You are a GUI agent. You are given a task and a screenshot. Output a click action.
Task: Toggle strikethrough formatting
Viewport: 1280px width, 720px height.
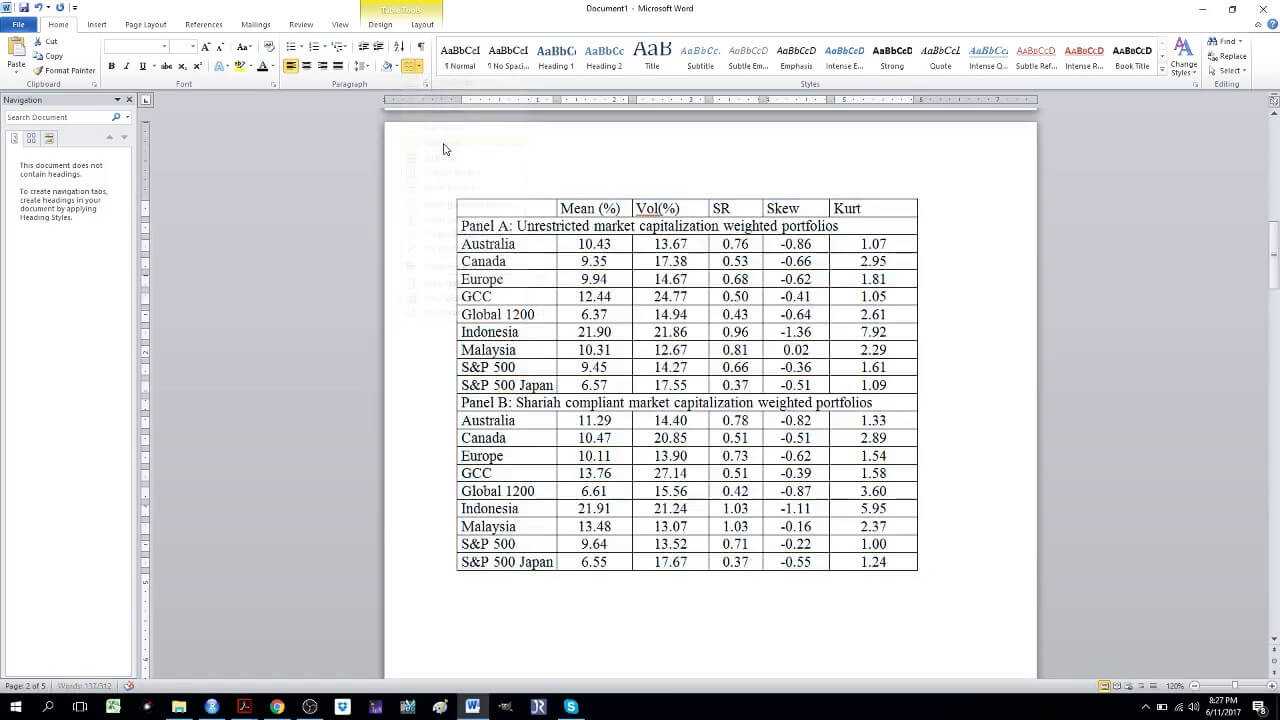[x=166, y=66]
